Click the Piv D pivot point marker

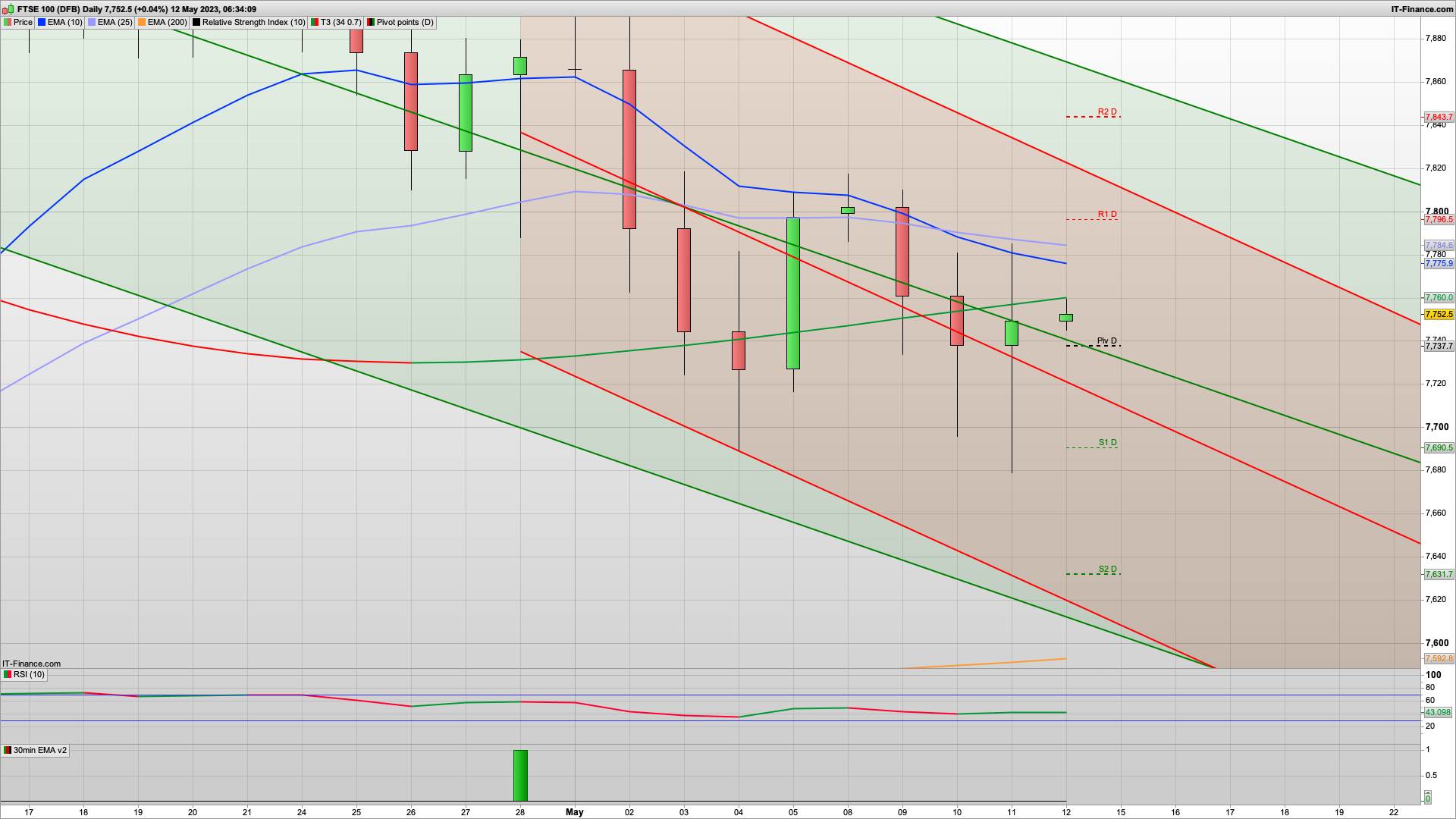(x=1106, y=341)
